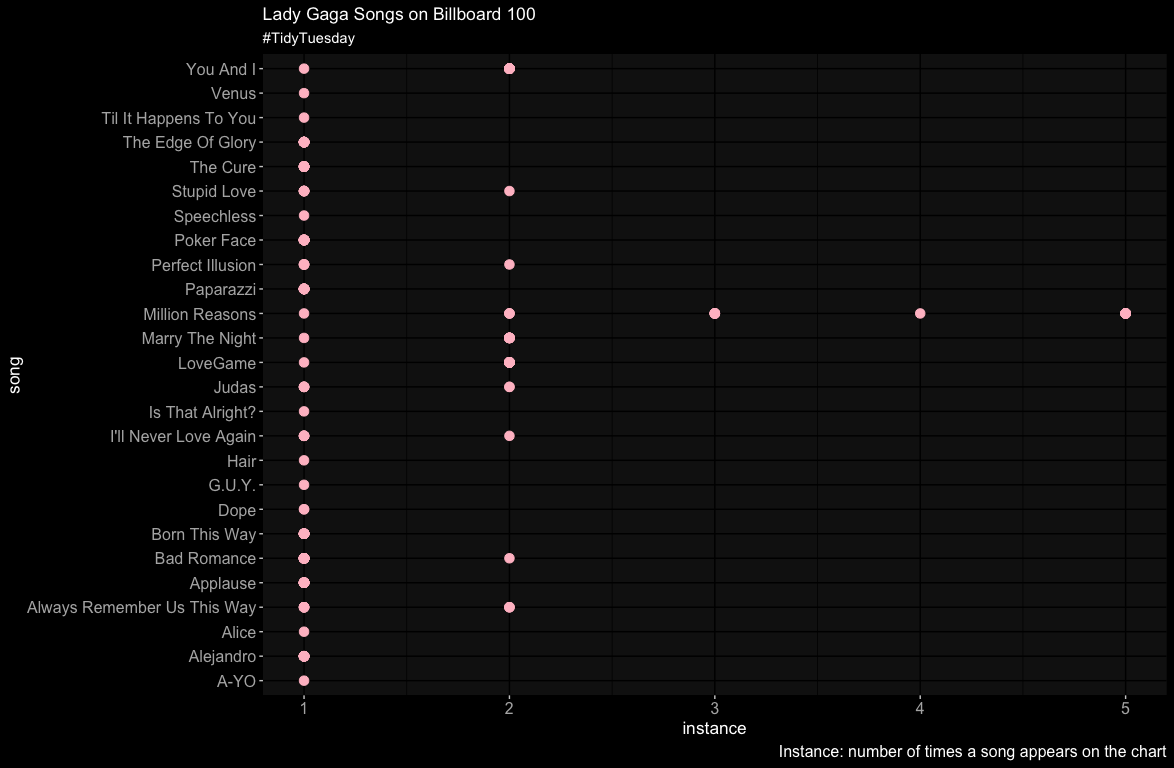Click Paparazzi data point at instance 1
The image size is (1174, 768).
(x=304, y=289)
